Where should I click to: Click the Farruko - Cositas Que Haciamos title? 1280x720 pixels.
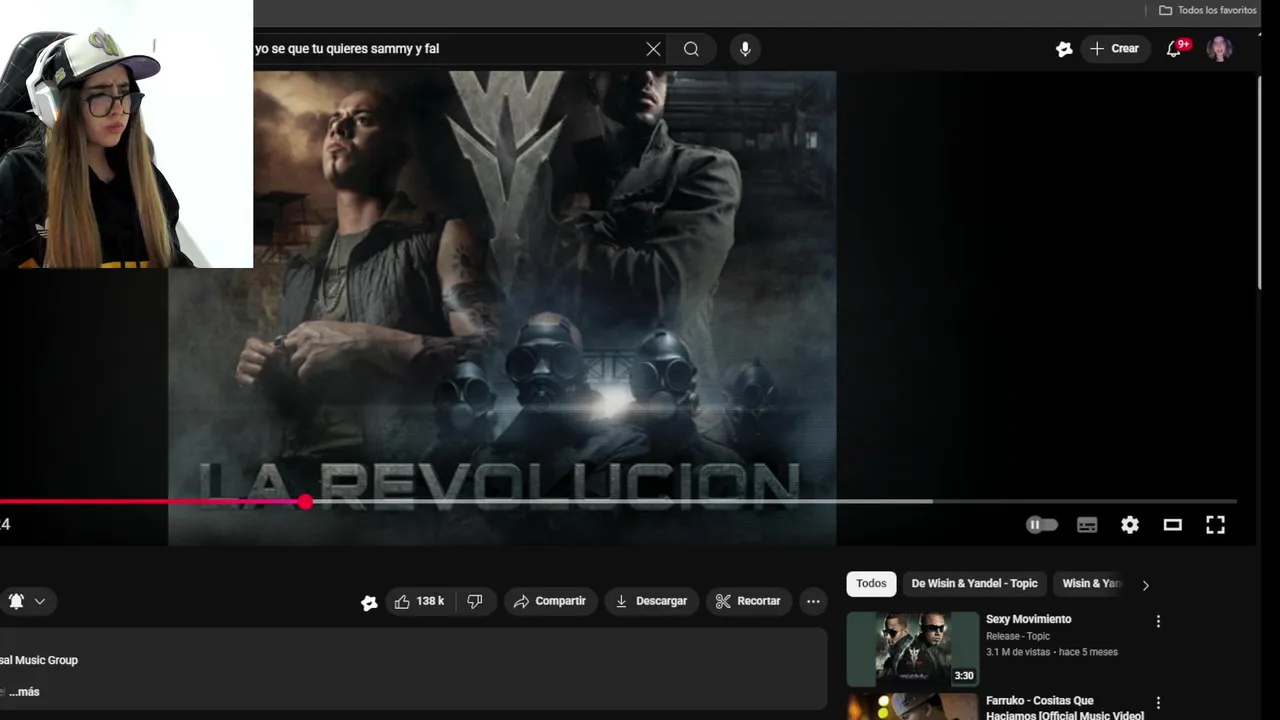[x=1064, y=708]
